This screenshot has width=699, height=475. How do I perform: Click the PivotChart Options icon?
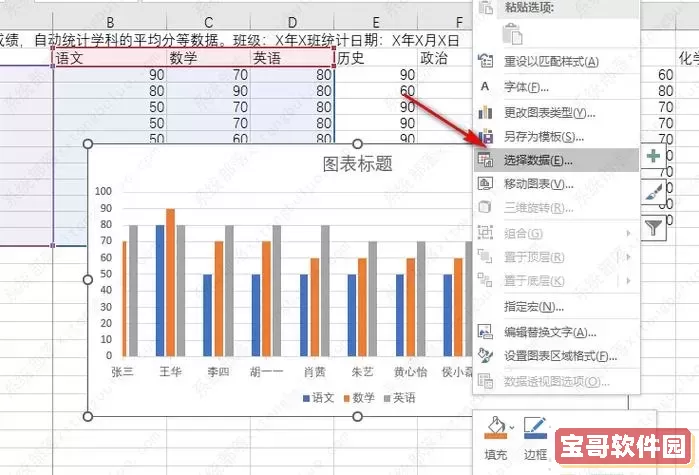(x=485, y=381)
